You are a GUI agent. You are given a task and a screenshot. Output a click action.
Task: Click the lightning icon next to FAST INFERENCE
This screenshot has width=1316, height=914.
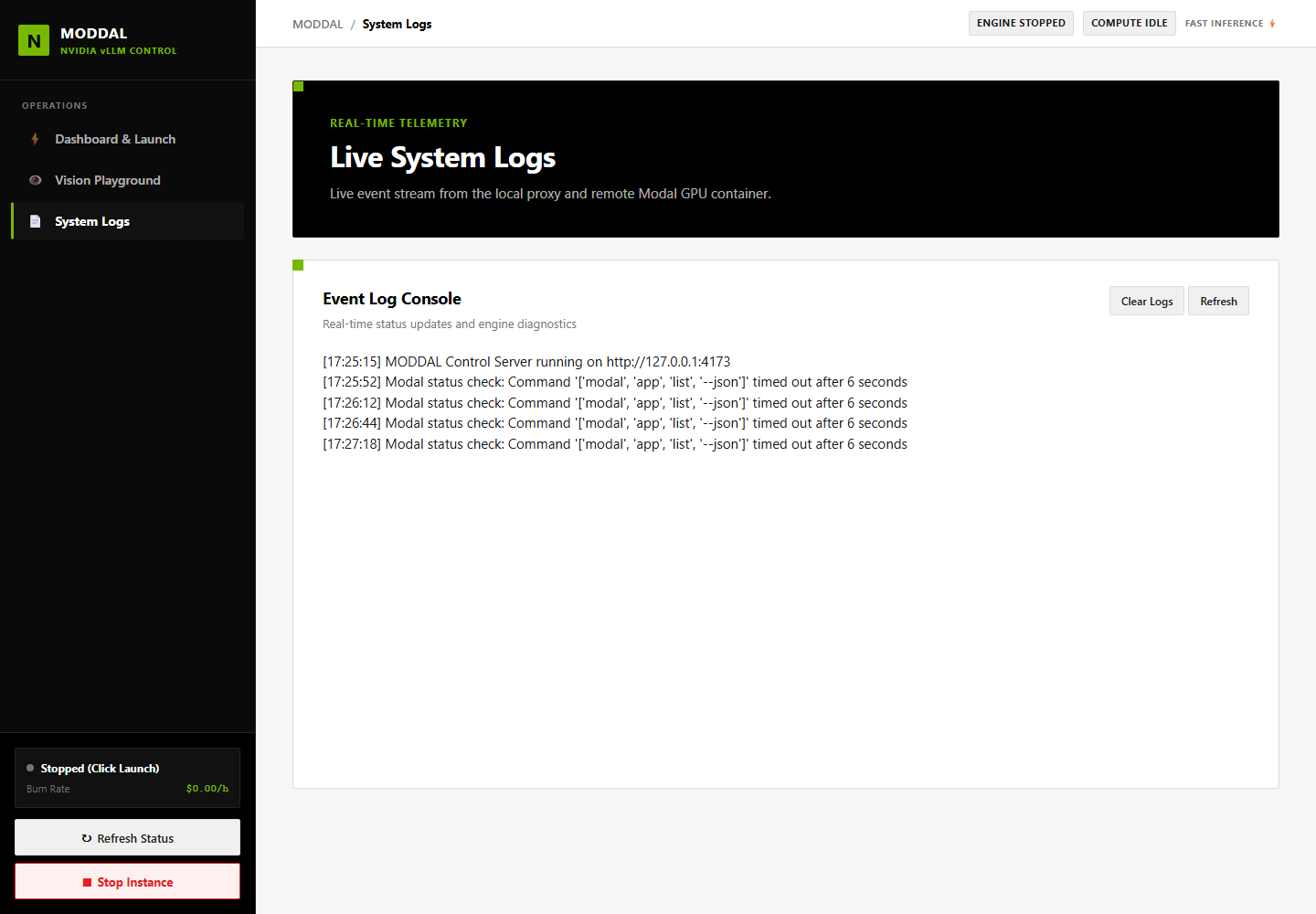tap(1272, 24)
